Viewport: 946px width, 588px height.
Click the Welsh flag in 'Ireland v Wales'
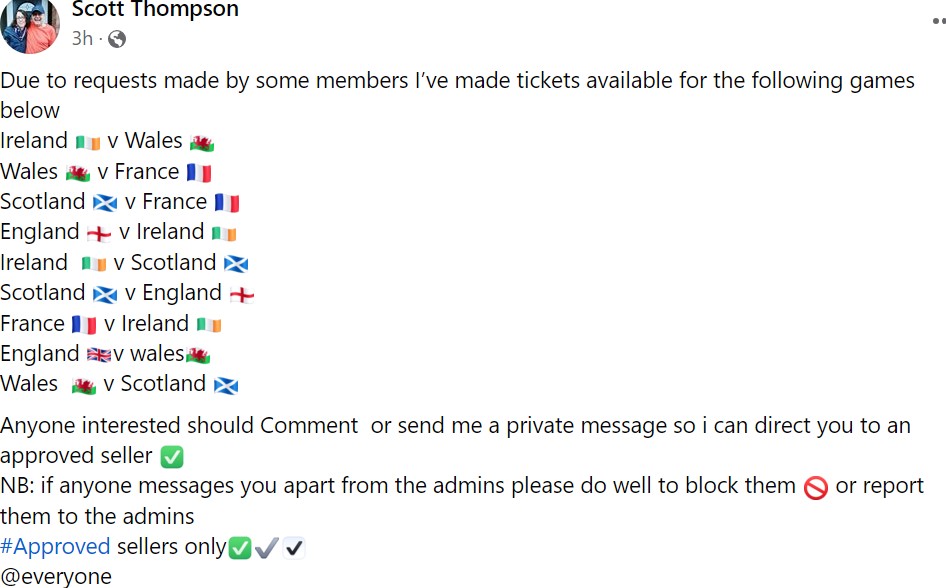(202, 142)
